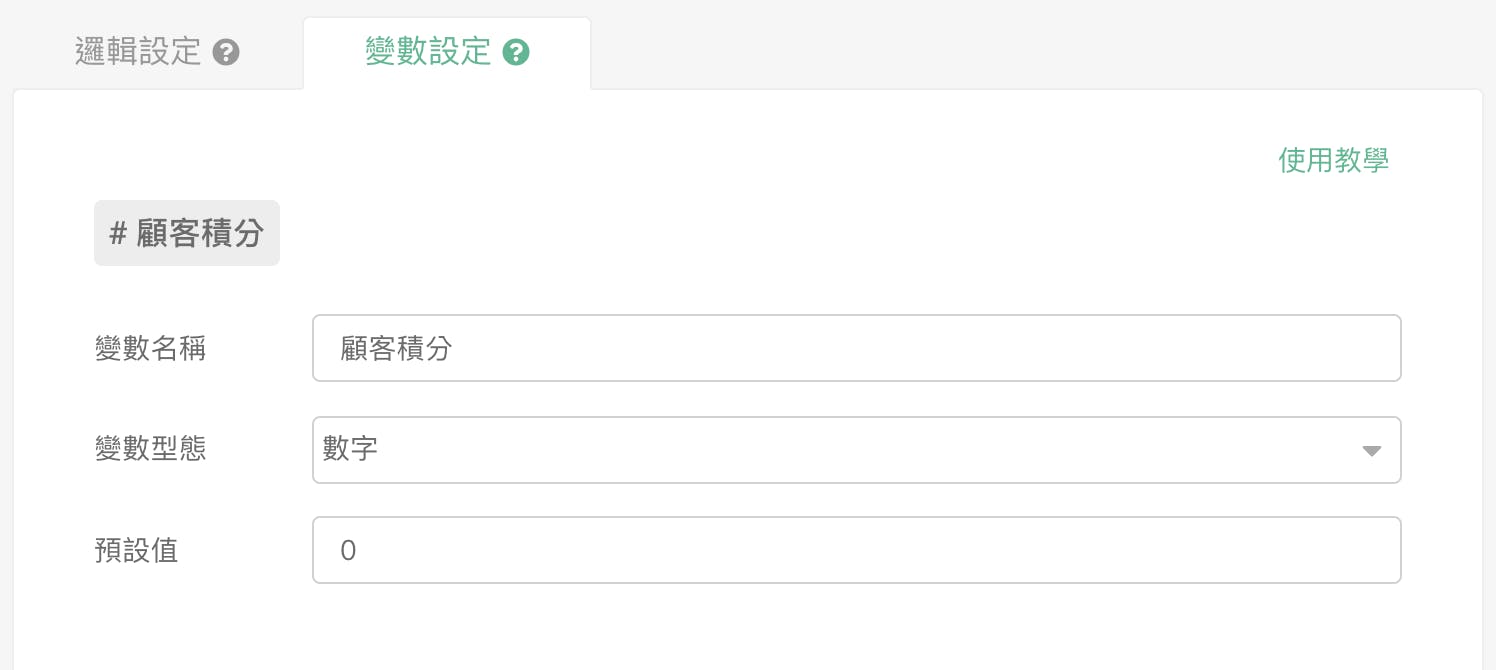Click the green help icon beside 變數設定

[515, 52]
